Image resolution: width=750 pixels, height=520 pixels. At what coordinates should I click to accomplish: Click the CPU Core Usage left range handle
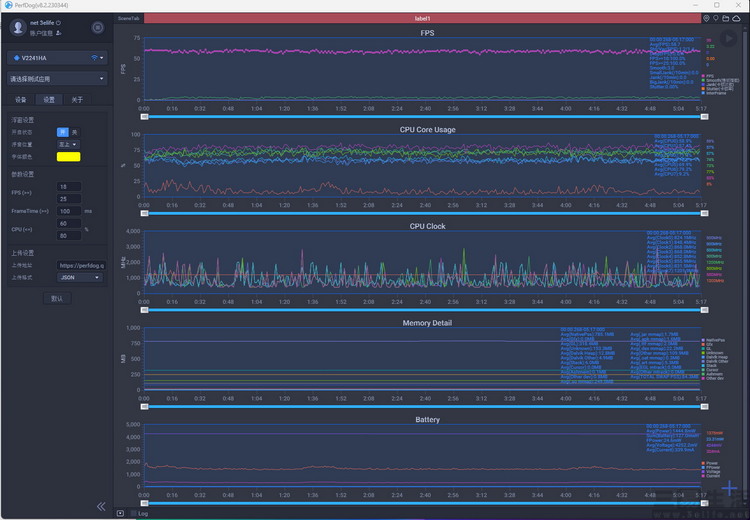pos(144,213)
